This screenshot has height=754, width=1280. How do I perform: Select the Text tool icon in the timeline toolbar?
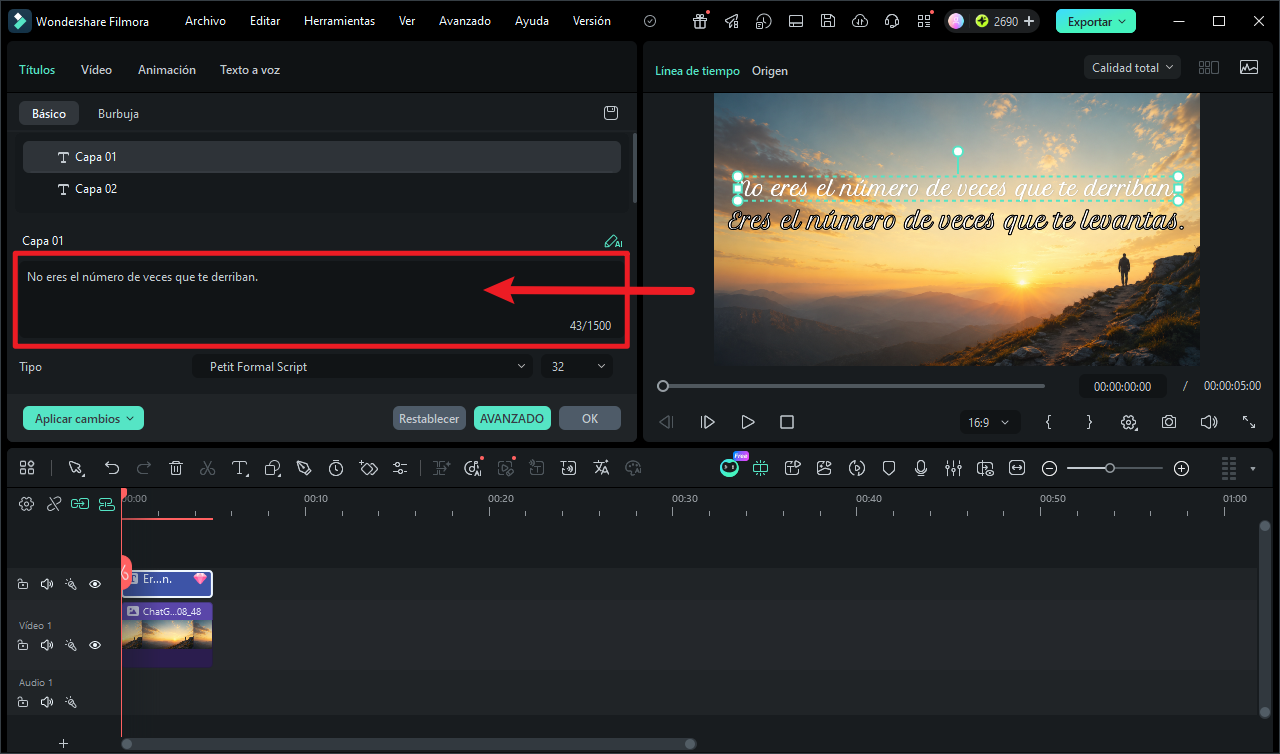[x=240, y=468]
